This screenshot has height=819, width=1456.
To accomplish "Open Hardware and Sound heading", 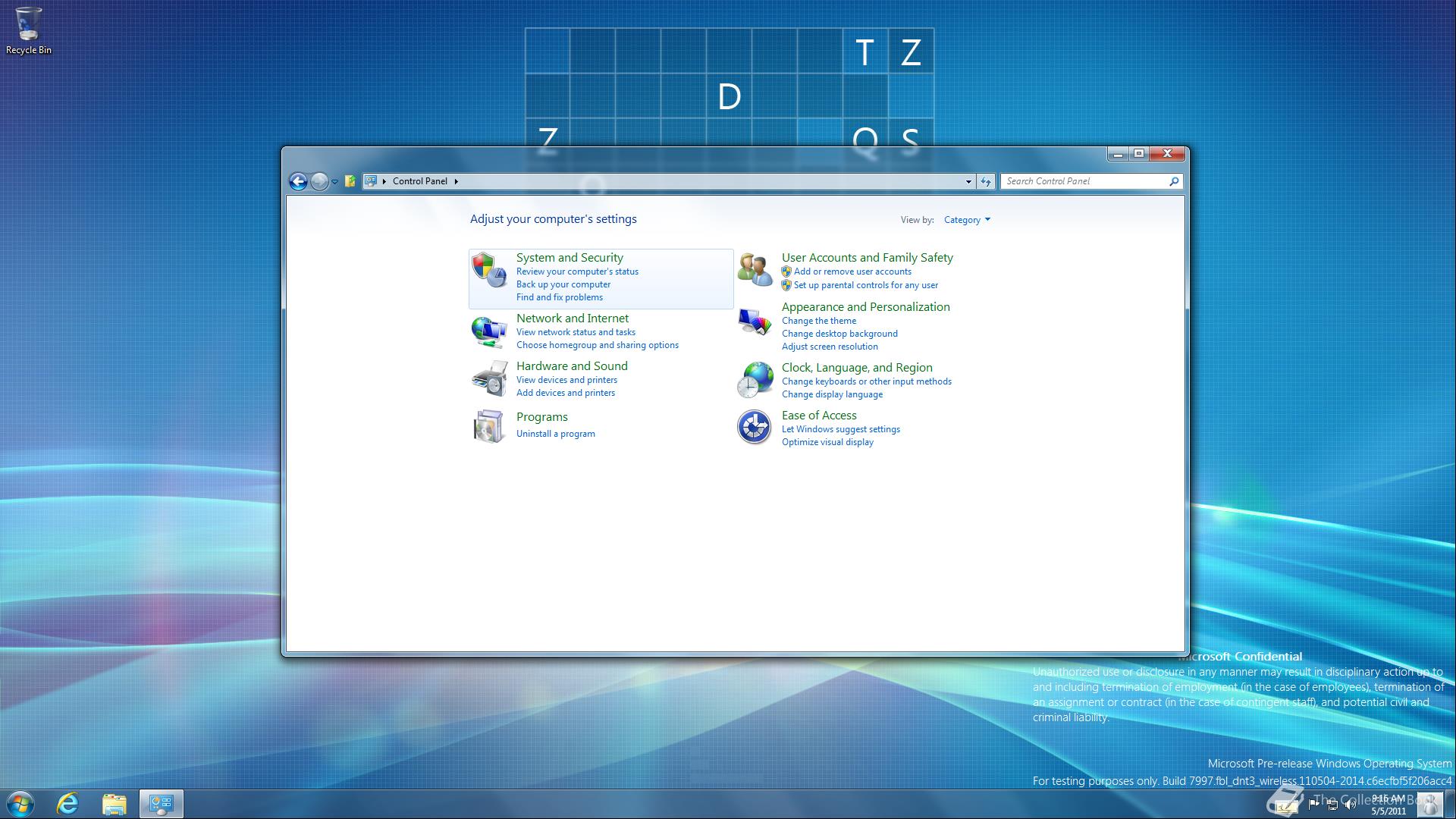I will point(572,366).
